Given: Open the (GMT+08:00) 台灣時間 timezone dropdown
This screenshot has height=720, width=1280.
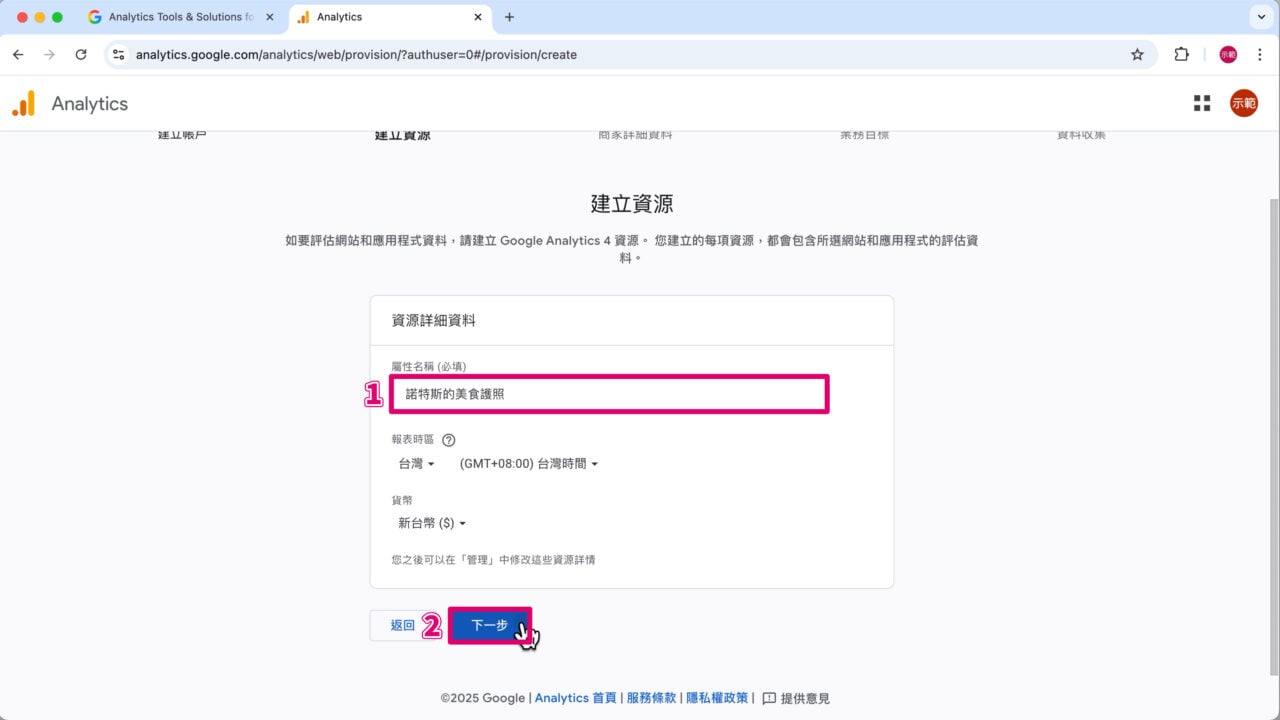Looking at the screenshot, I should tap(527, 463).
